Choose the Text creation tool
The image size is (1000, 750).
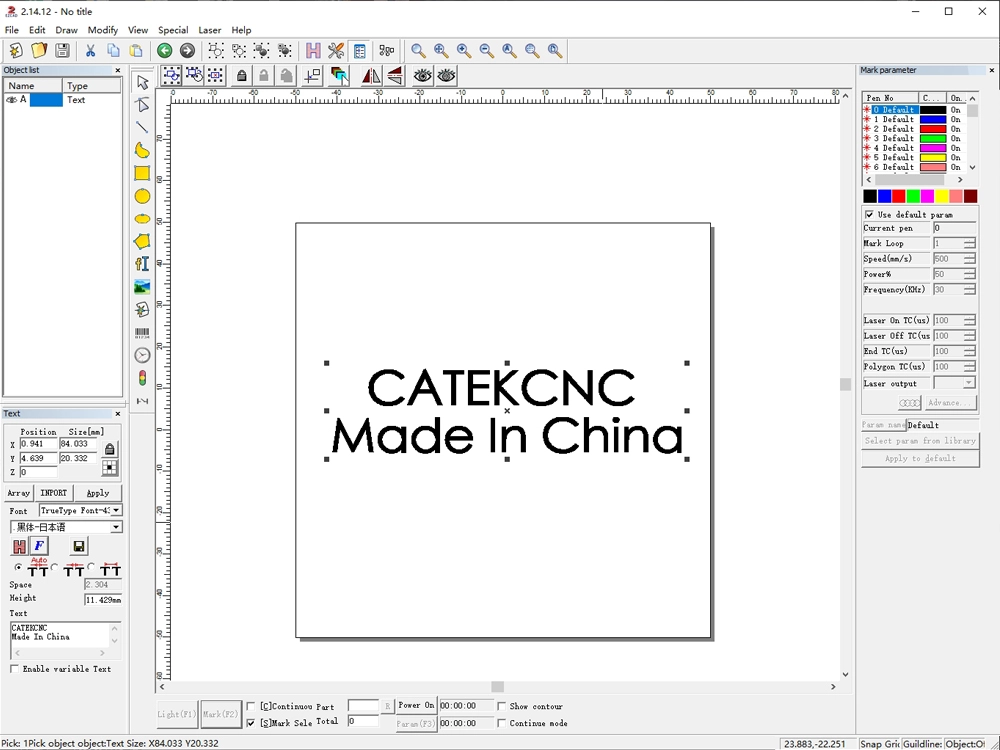tap(141, 264)
